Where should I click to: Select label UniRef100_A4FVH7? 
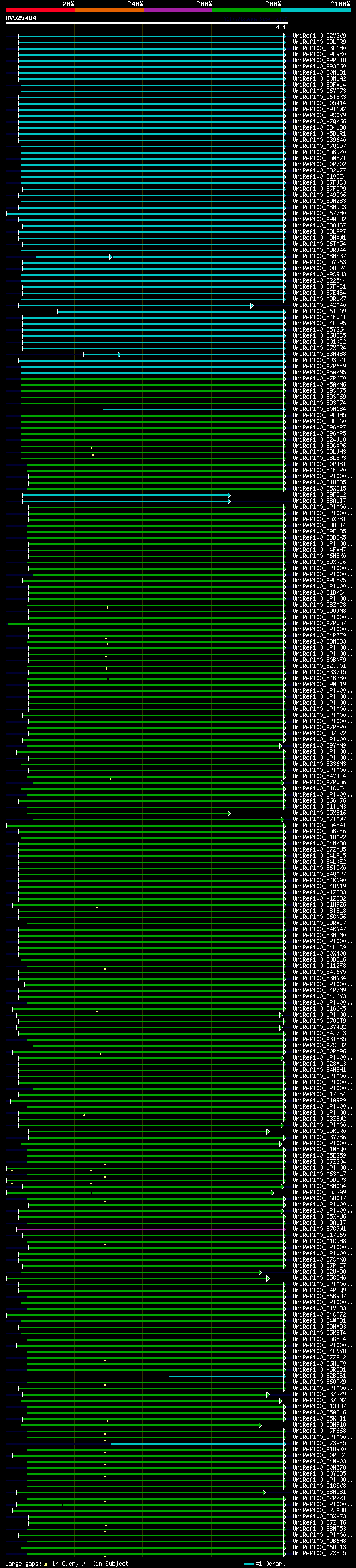(x=319, y=550)
